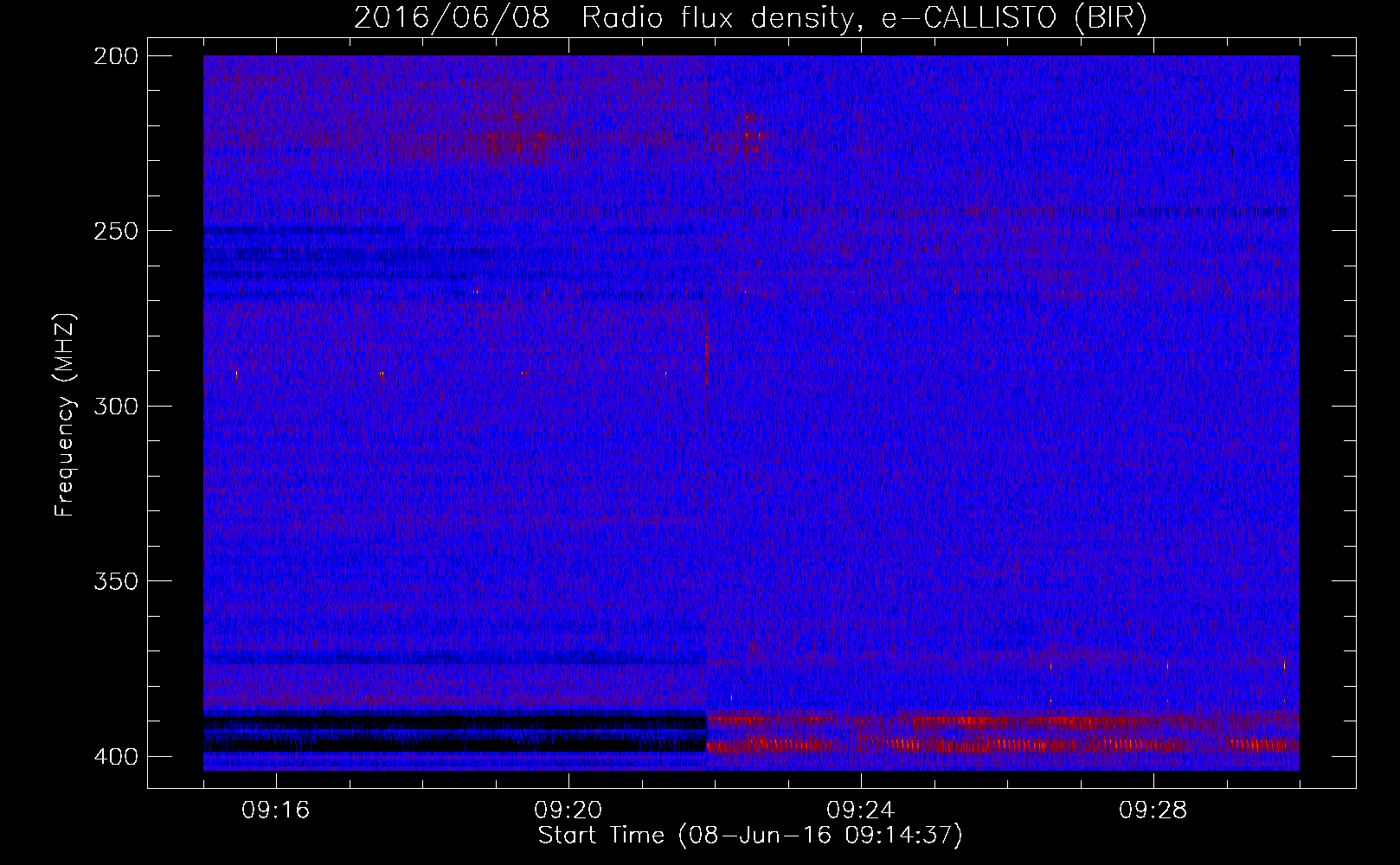1400x865 pixels.
Task: Click the bright red emission band near 400 MHz
Action: coord(1003,744)
